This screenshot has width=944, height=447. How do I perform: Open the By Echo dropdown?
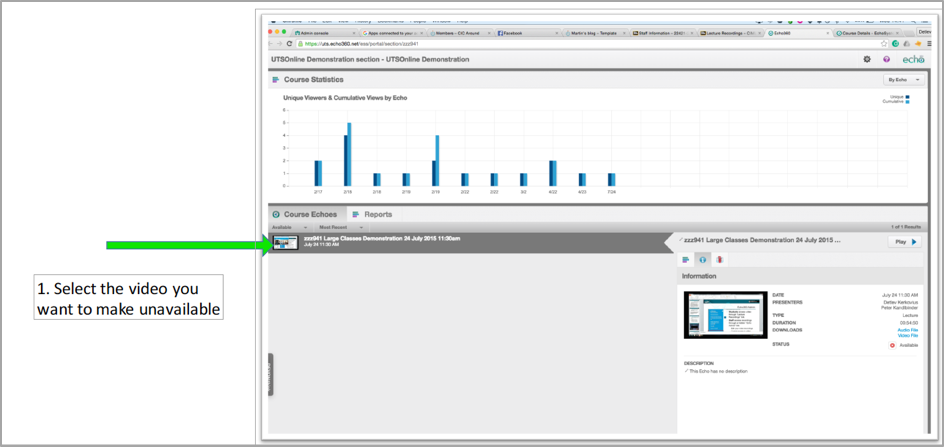tap(903, 79)
